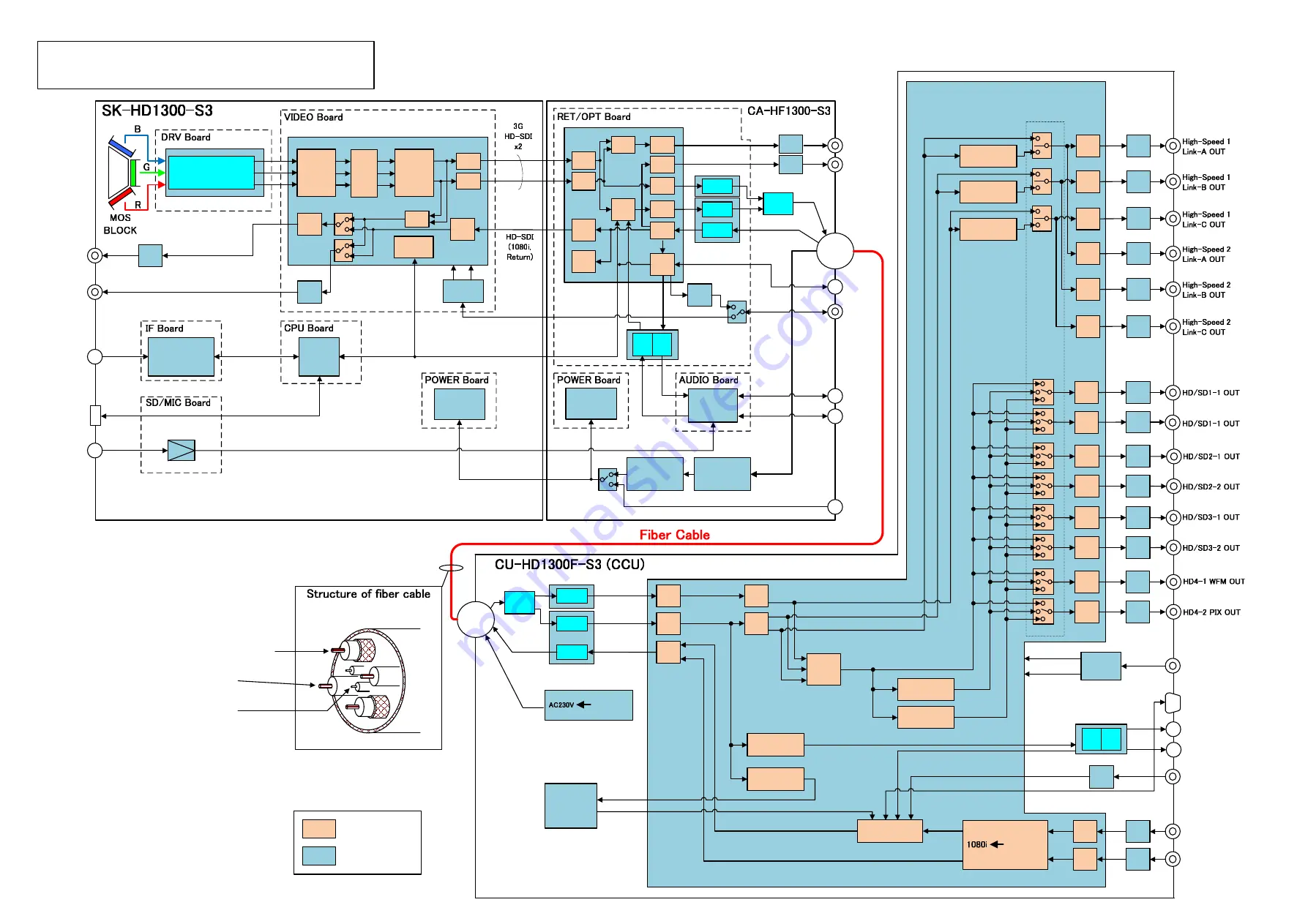Viewport: 1308px width, 924px height.
Task: Click the blue block inside IF Board
Action: tap(182, 357)
